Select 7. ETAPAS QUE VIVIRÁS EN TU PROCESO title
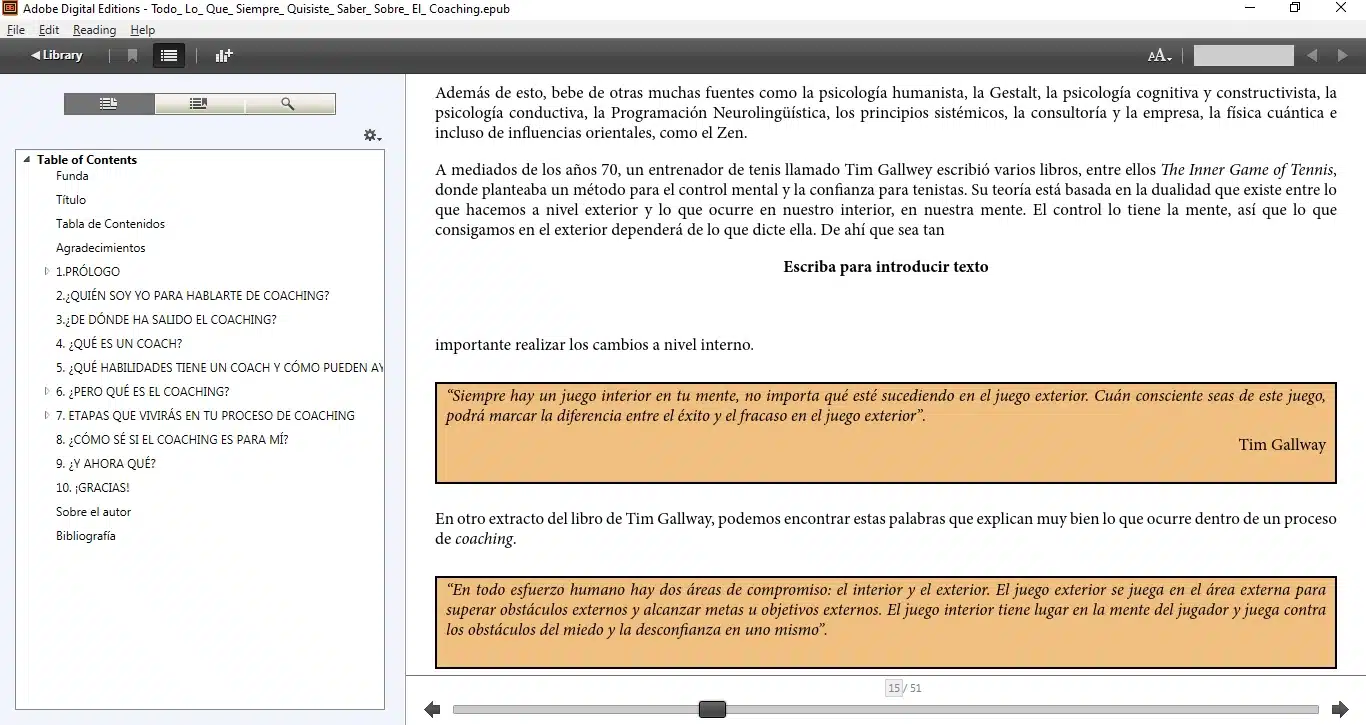Image resolution: width=1366 pixels, height=725 pixels. [205, 416]
